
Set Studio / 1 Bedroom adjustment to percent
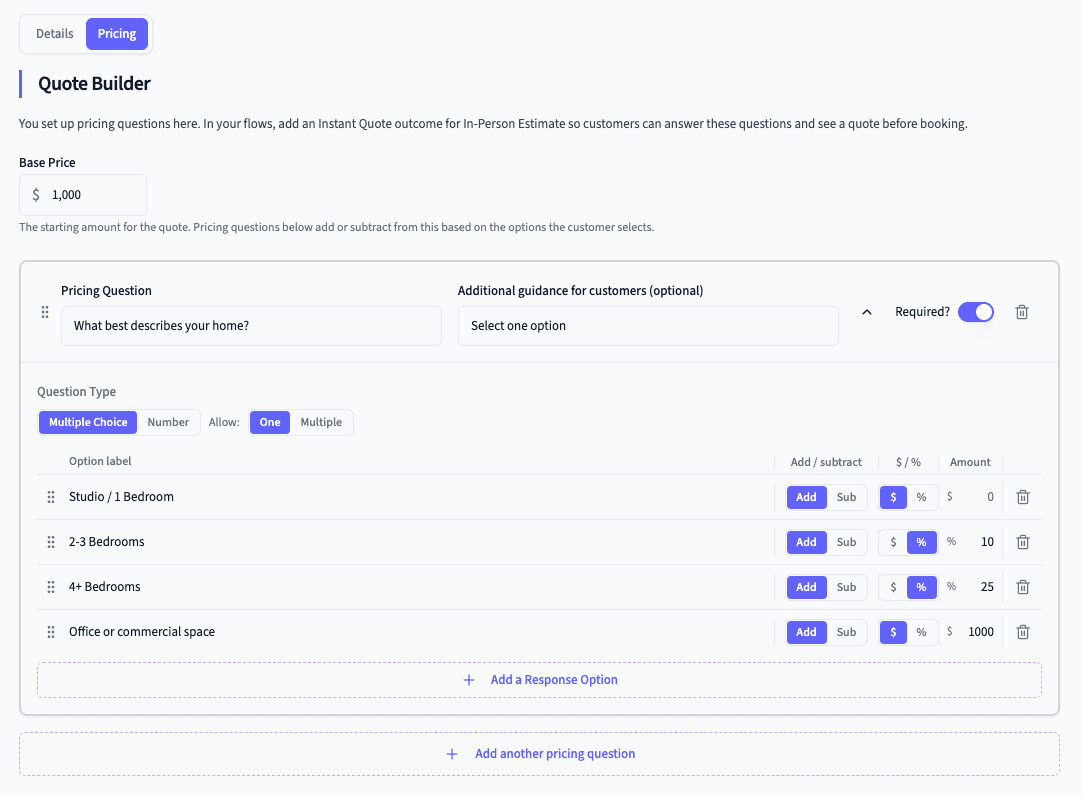[x=921, y=497]
